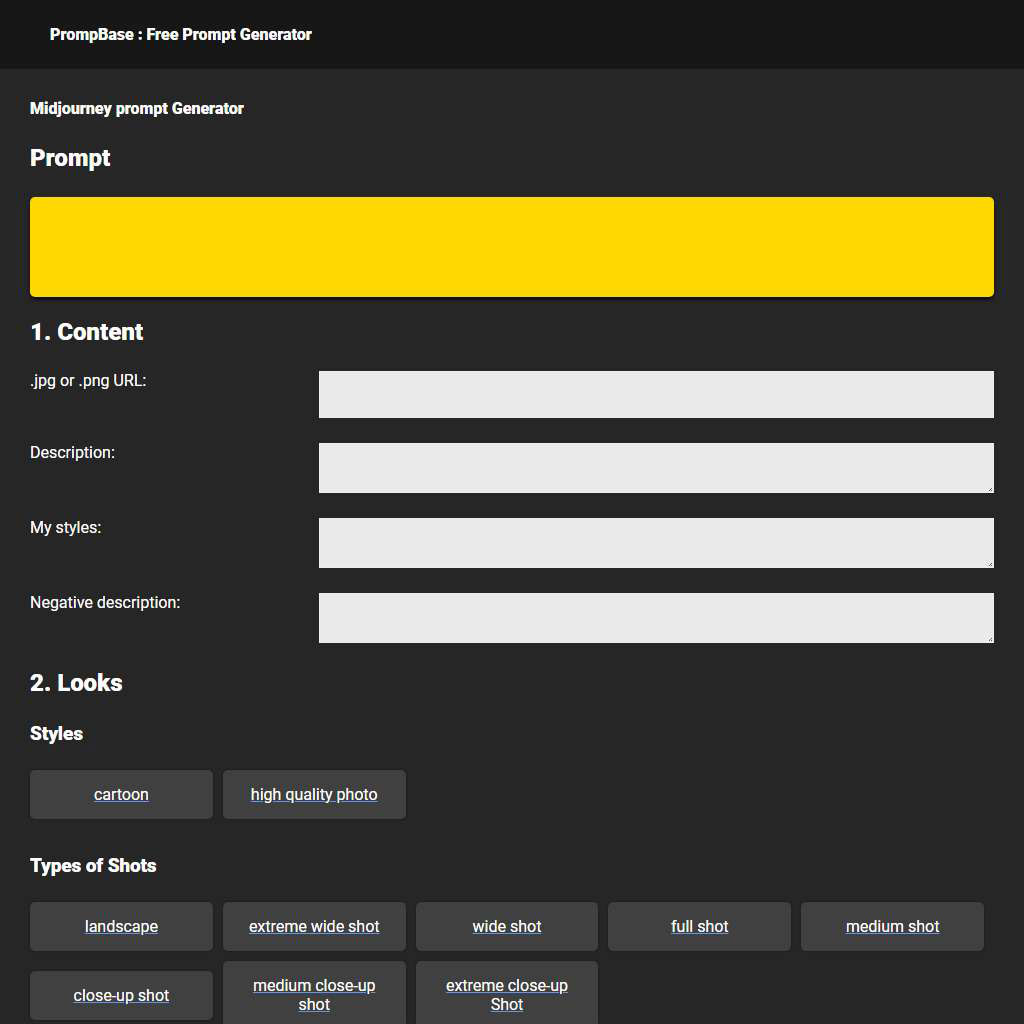Image resolution: width=1024 pixels, height=1024 pixels.
Task: Click the Negative description field
Action: click(655, 617)
